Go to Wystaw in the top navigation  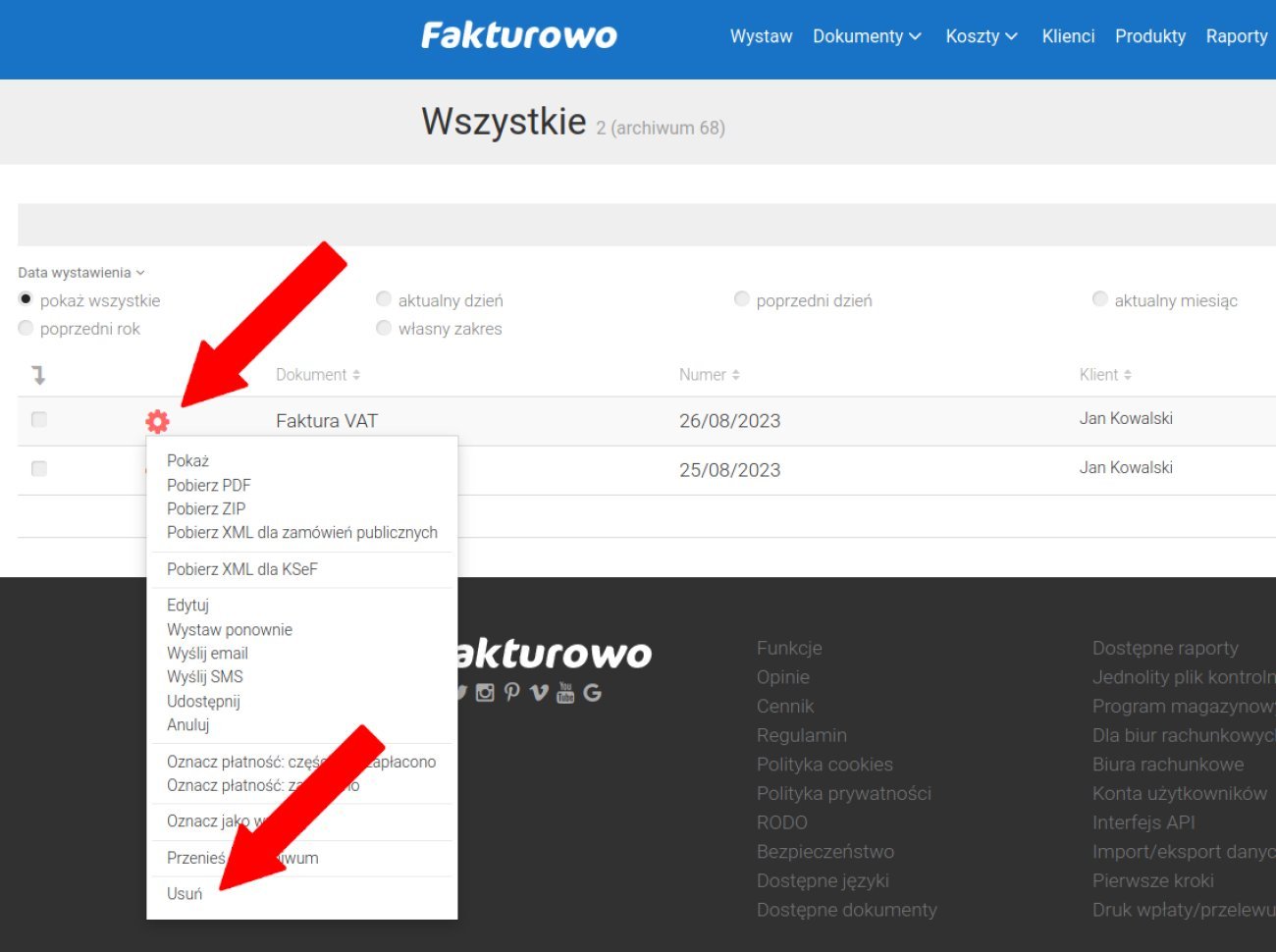tap(762, 36)
